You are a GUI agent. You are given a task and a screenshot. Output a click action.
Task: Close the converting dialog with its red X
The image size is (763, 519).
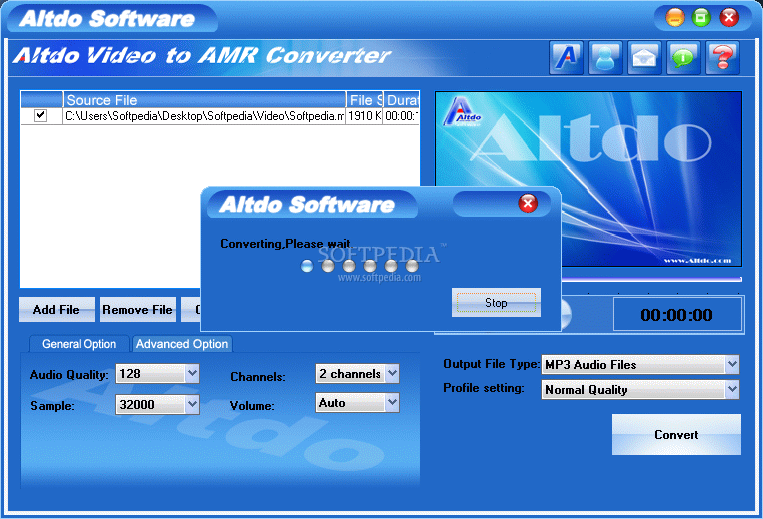click(528, 203)
